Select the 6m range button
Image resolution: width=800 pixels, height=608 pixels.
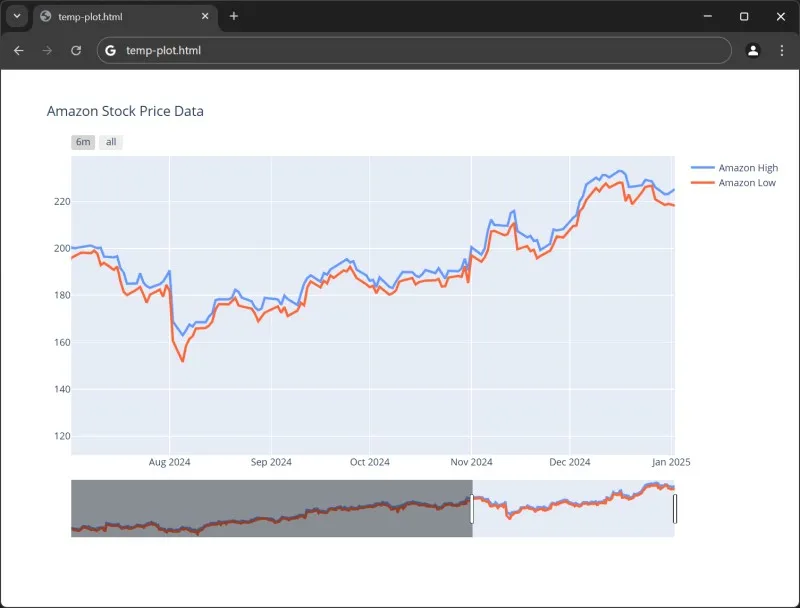(83, 142)
